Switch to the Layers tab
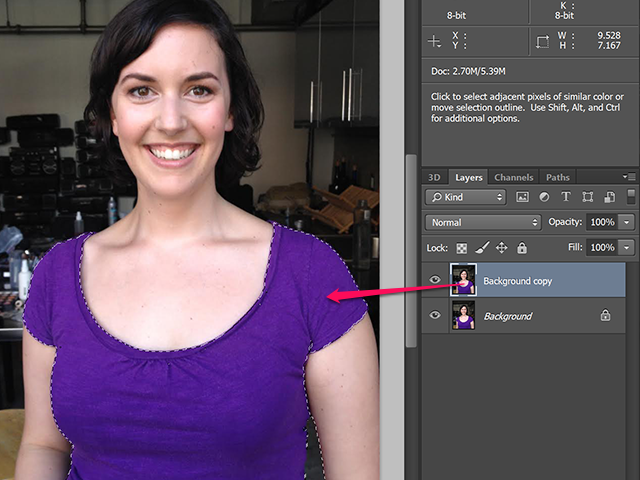Screen dimensions: 640x480 click(x=469, y=177)
